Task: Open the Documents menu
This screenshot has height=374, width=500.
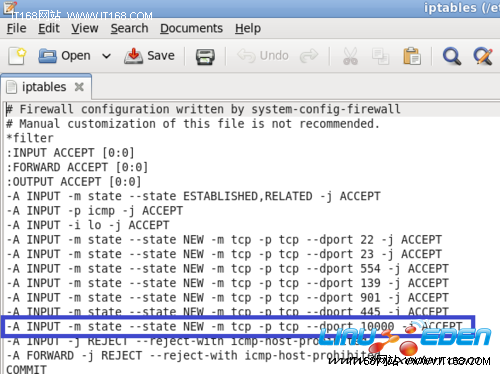Action: (x=191, y=28)
